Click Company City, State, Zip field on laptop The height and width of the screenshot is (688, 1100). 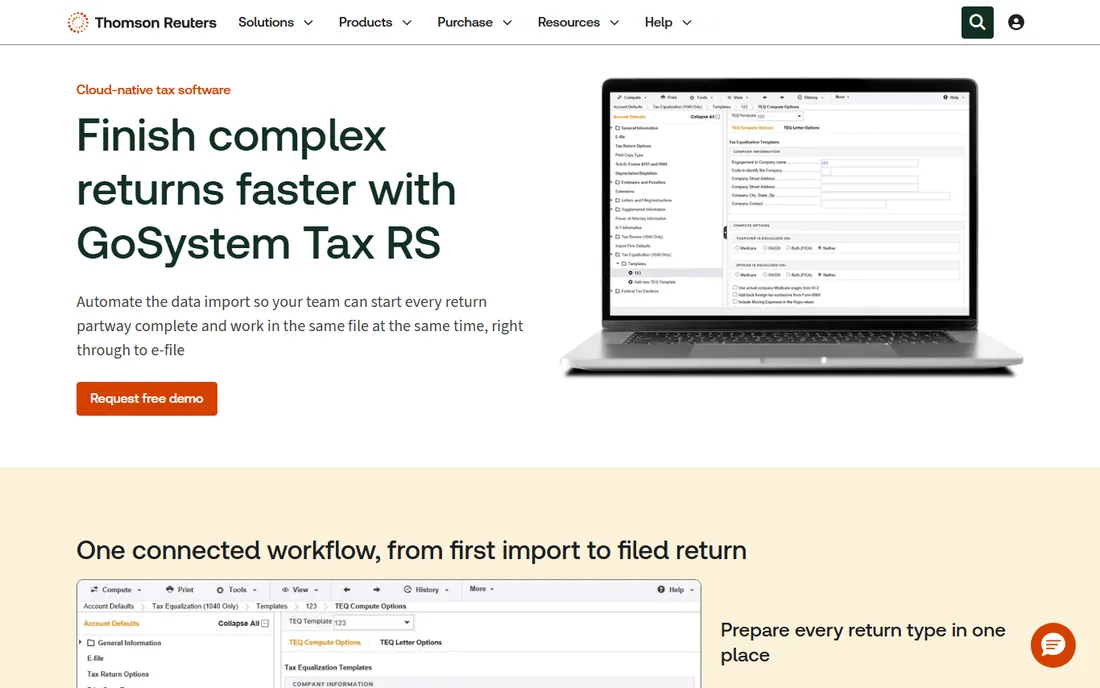[885, 196]
